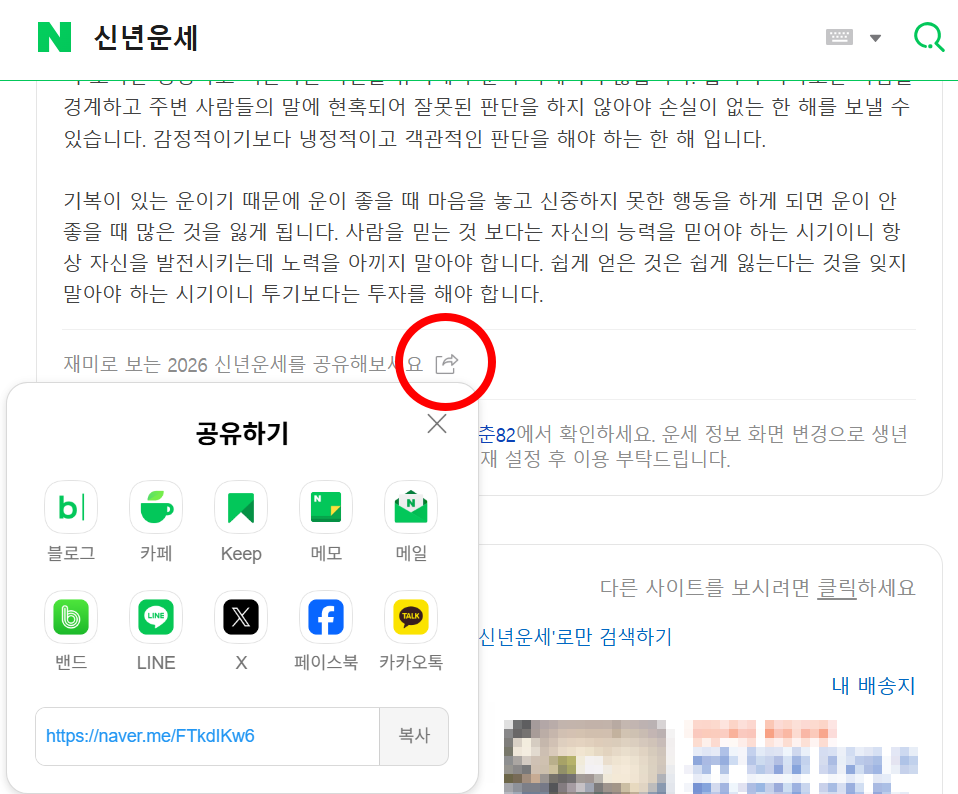Image resolution: width=958 pixels, height=794 pixels.
Task: Open search using the magnifier icon
Action: (929, 36)
